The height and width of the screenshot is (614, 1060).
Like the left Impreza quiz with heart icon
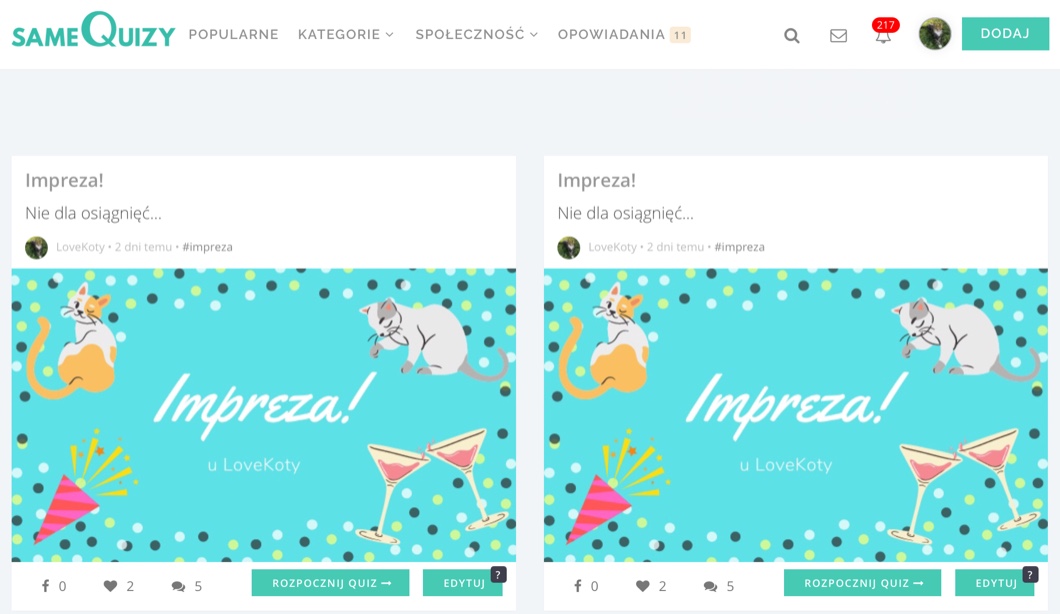click(110, 586)
